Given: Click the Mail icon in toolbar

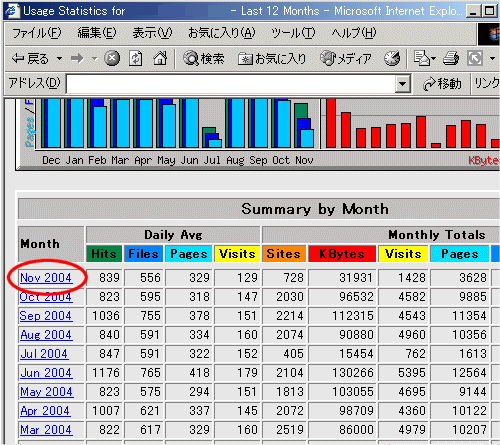Looking at the screenshot, I should [x=422, y=59].
